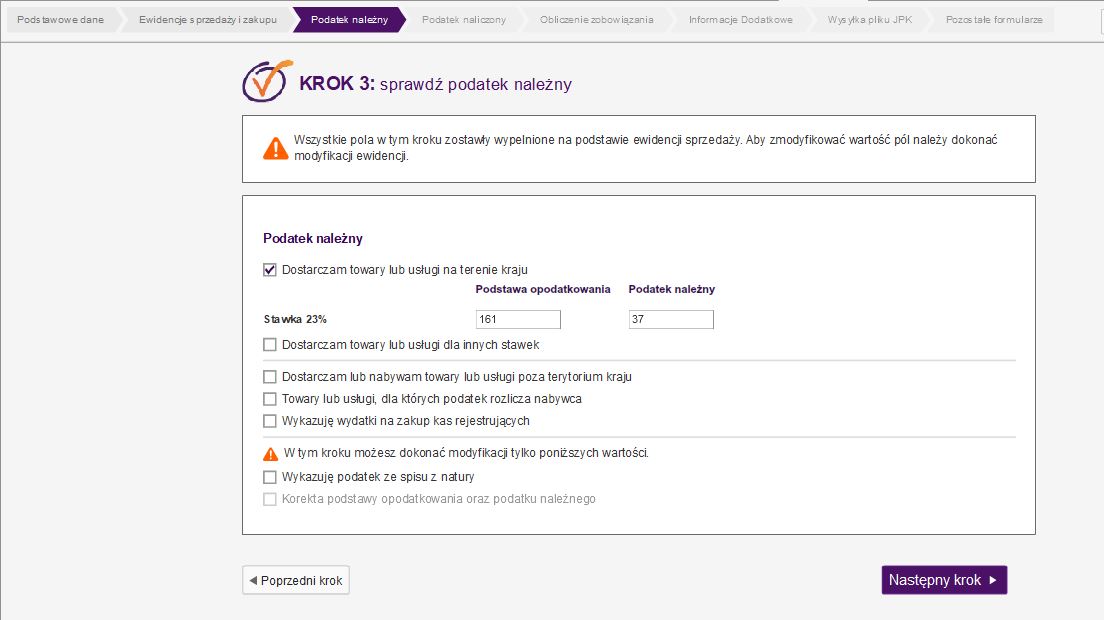
Task: Select the Podatek naliczony step tab
Action: point(464,20)
